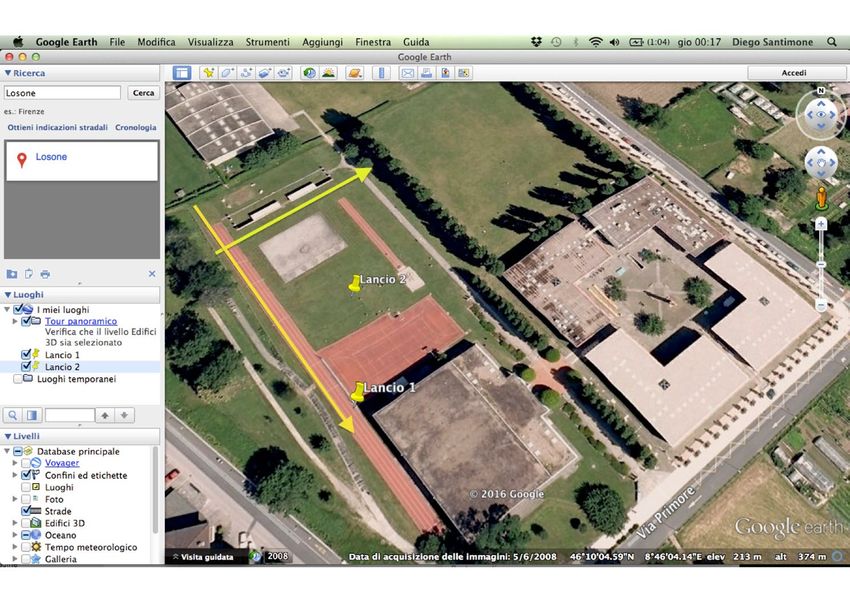Collapse the Ricerca panel header
The height and width of the screenshot is (603, 850).
click(8, 73)
